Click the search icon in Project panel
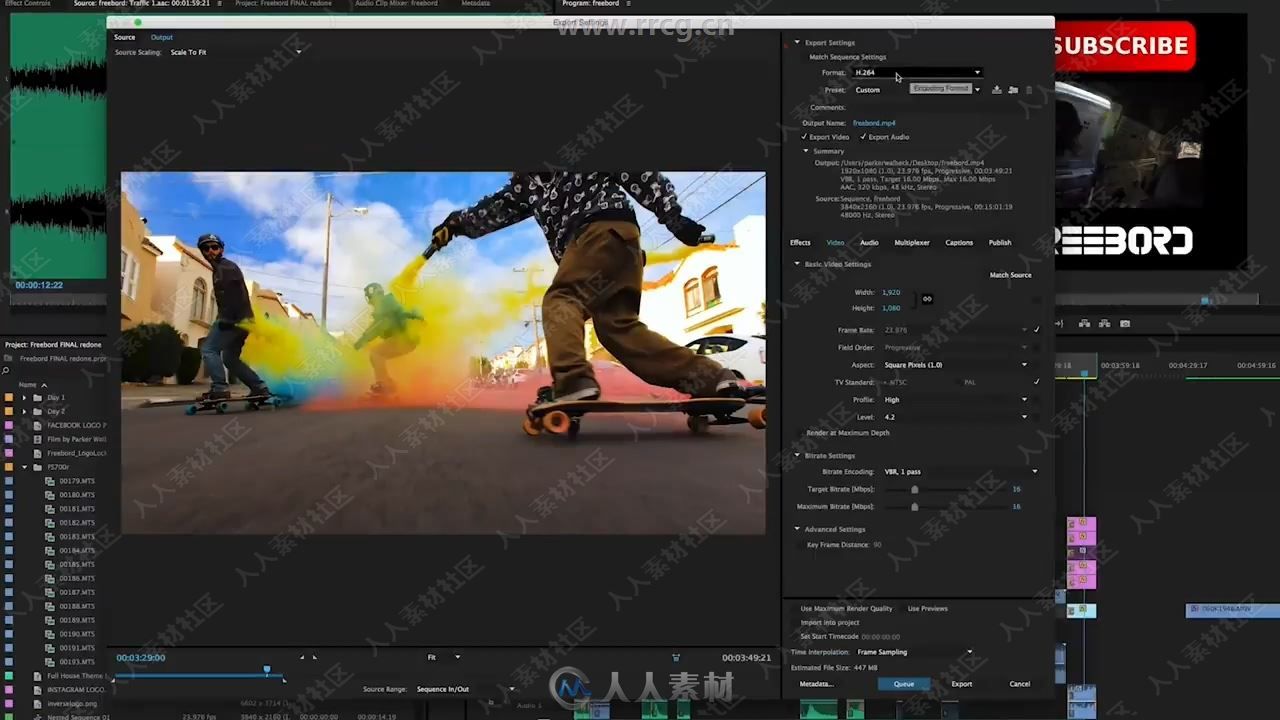This screenshot has height=720, width=1280. 6,371
